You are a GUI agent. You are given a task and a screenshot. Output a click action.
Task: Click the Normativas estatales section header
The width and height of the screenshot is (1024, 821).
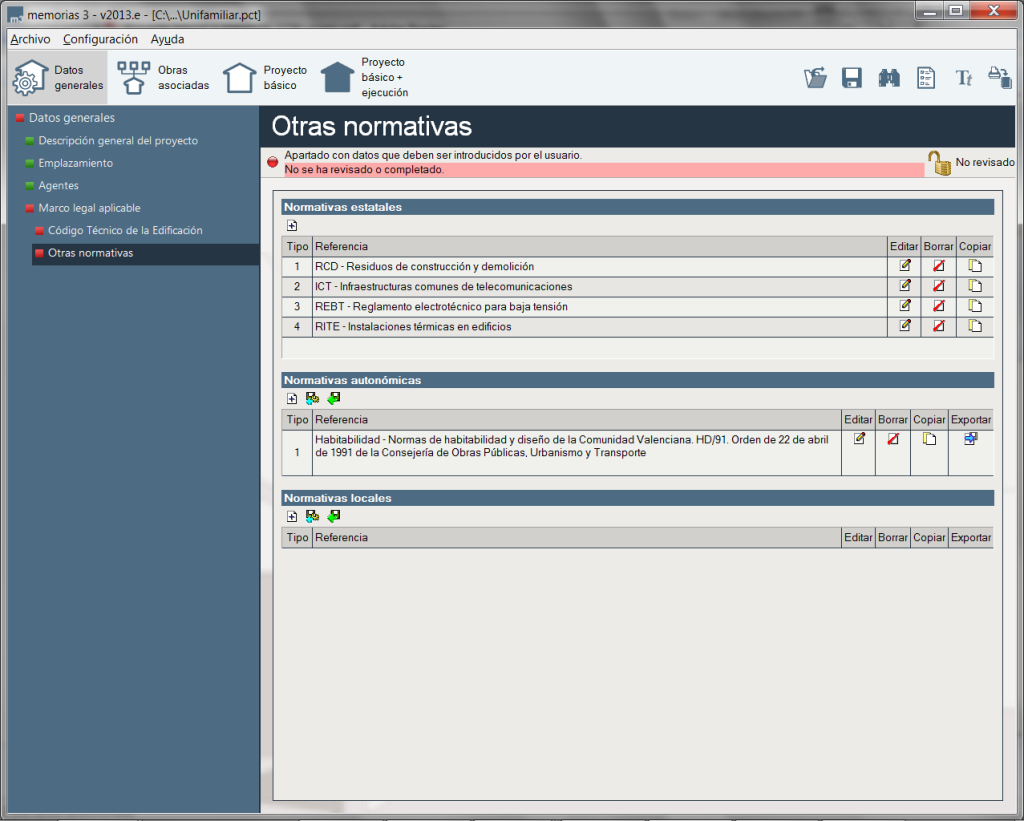(637, 207)
